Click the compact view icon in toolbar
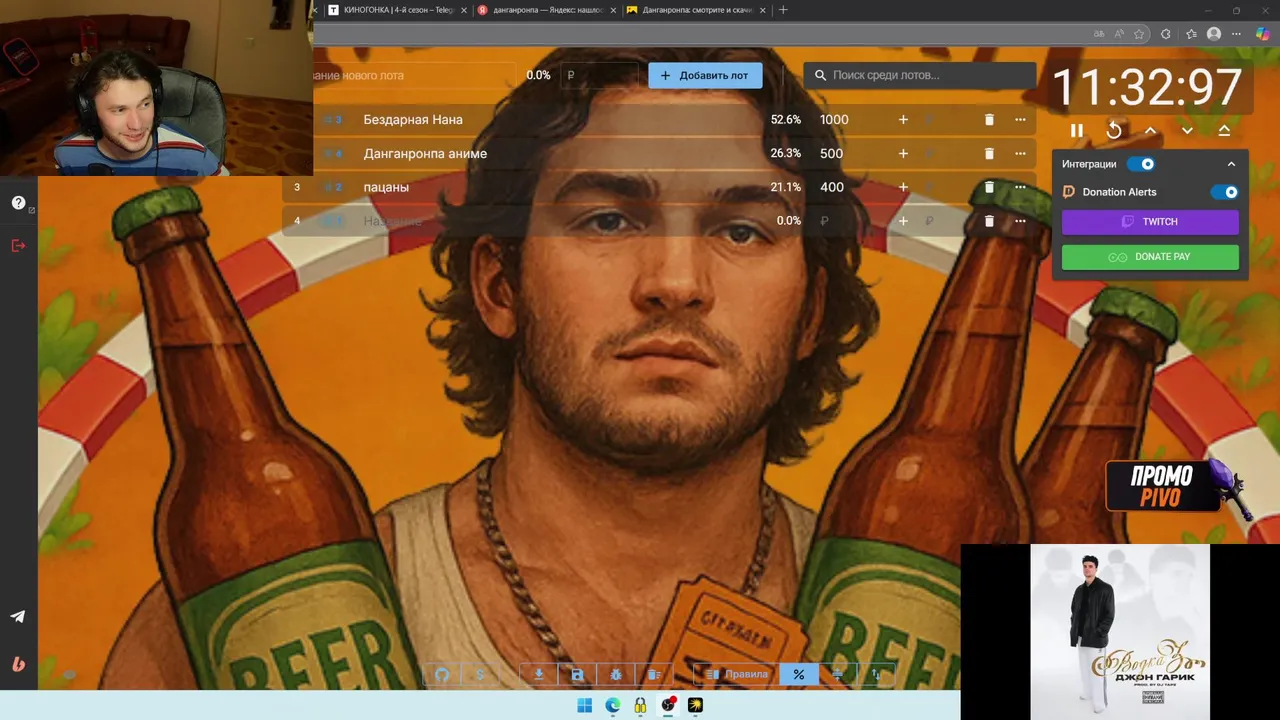Viewport: 1280px width, 720px height. pos(837,674)
